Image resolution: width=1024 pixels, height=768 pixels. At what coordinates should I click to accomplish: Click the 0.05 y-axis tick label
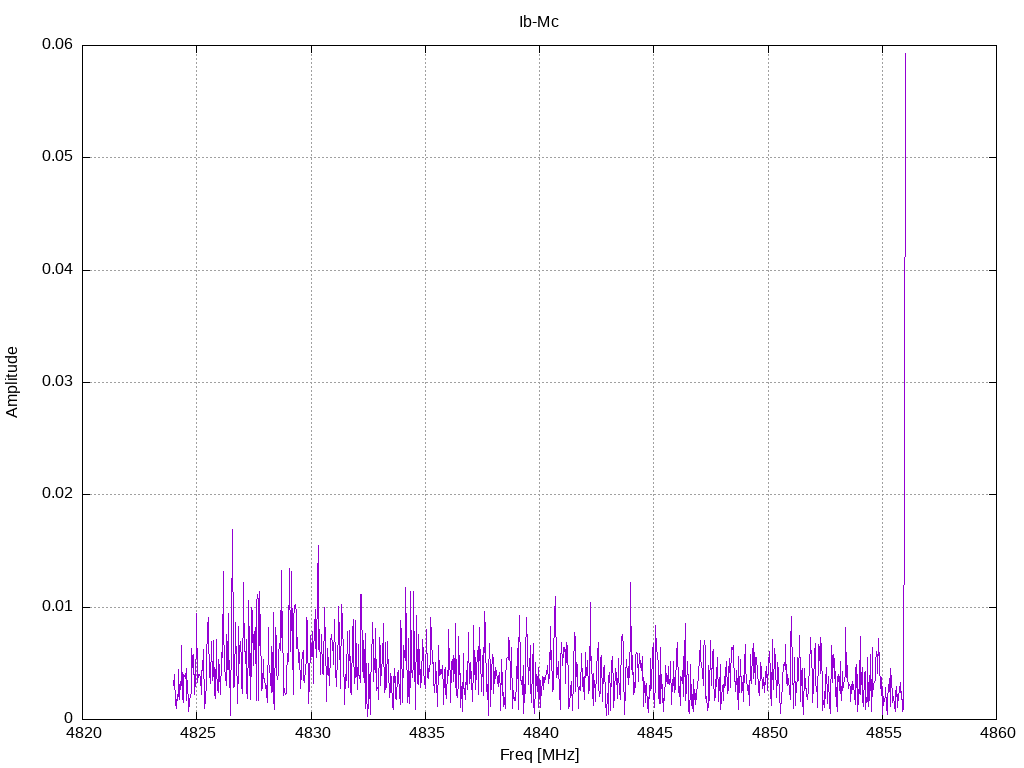point(57,157)
